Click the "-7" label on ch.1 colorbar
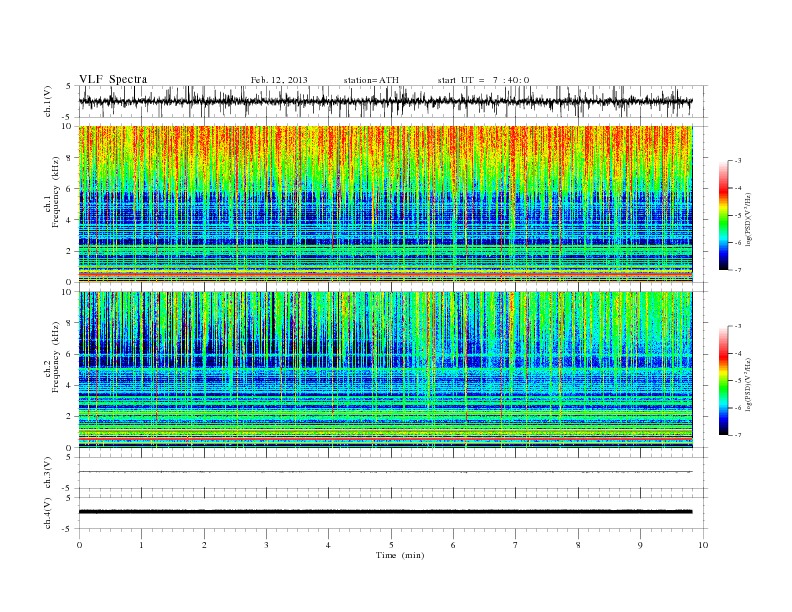Image resolution: width=792 pixels, height=612 pixels. click(738, 270)
